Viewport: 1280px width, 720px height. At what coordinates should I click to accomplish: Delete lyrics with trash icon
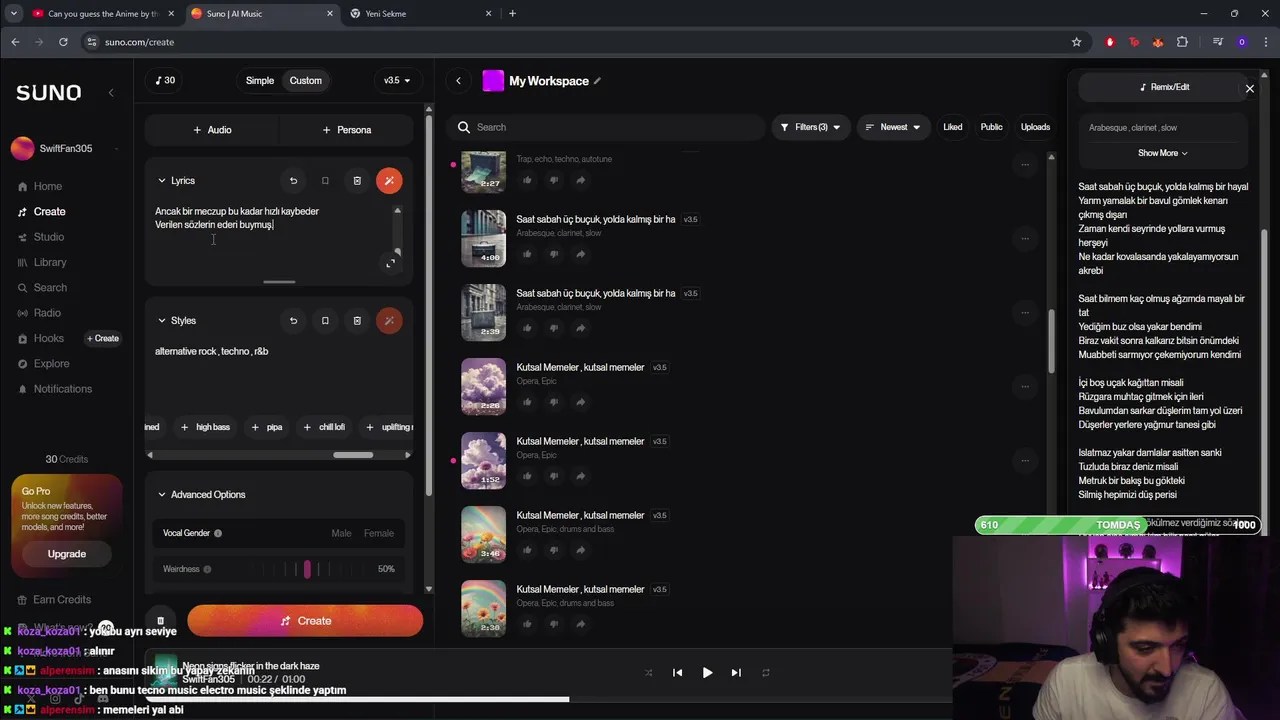(x=357, y=181)
